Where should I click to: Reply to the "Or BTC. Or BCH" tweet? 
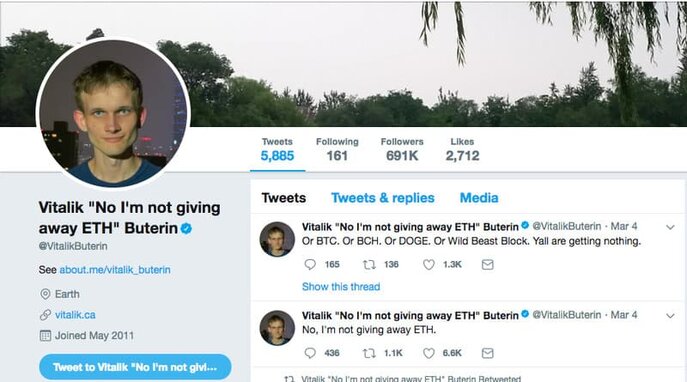(x=310, y=264)
